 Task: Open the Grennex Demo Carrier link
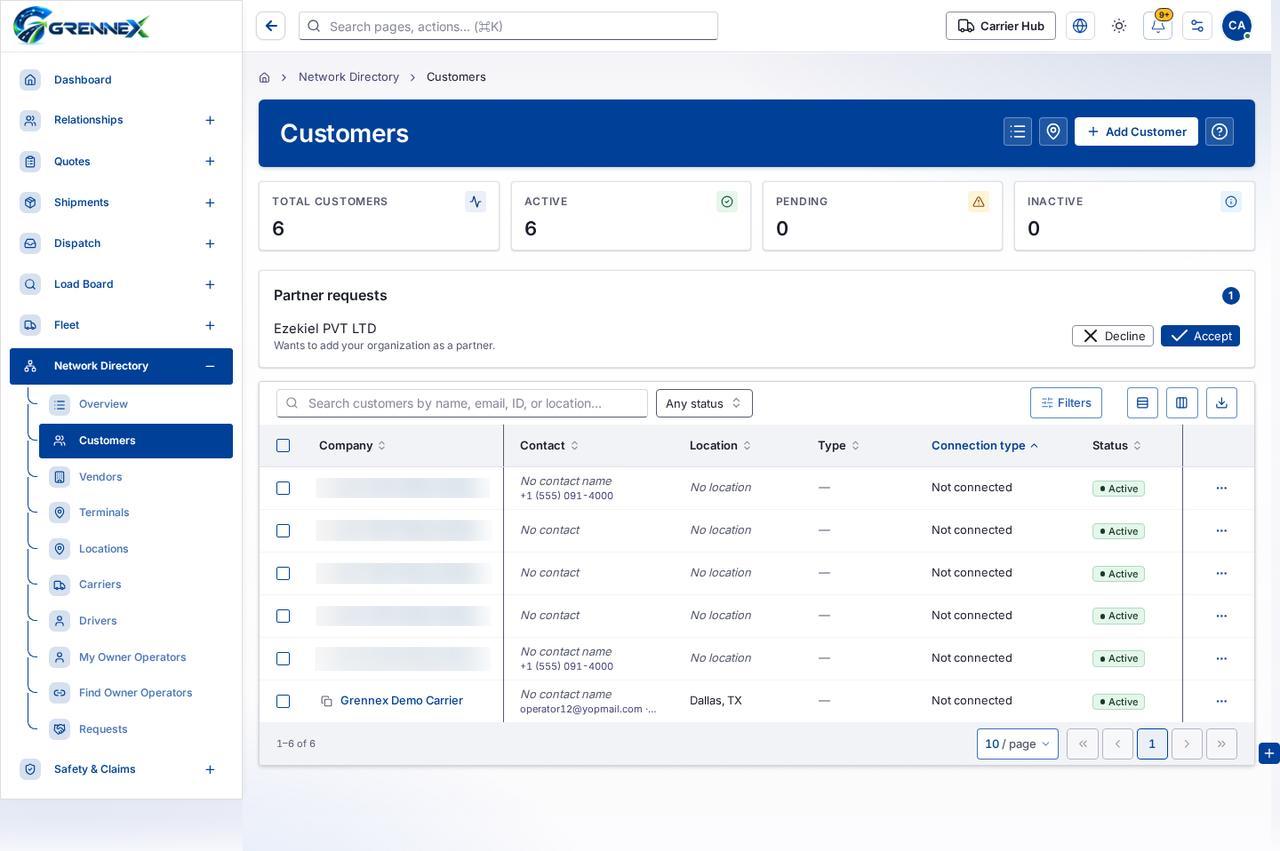pyautogui.click(x=401, y=701)
